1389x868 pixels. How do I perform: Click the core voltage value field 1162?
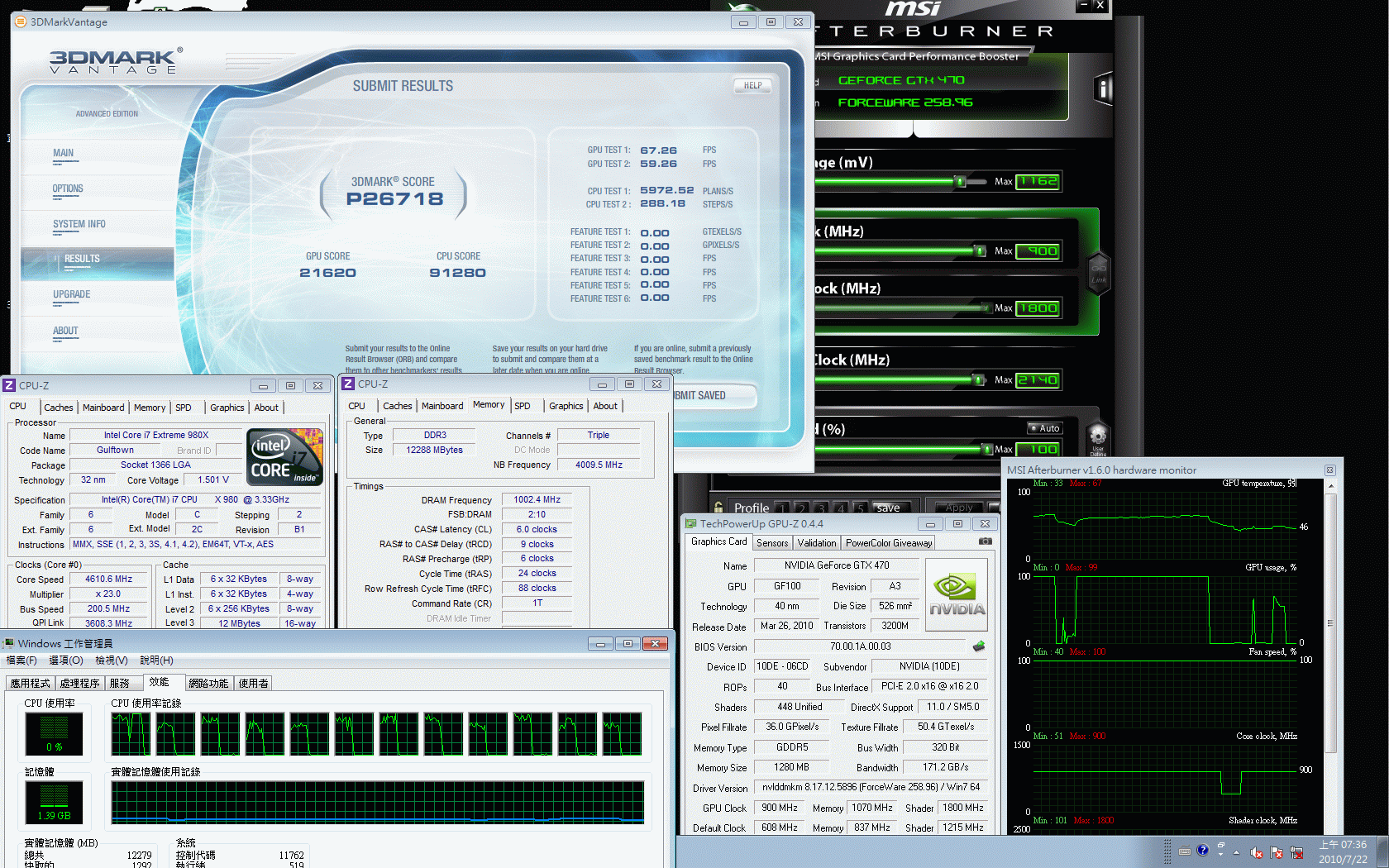pyautogui.click(x=1038, y=181)
